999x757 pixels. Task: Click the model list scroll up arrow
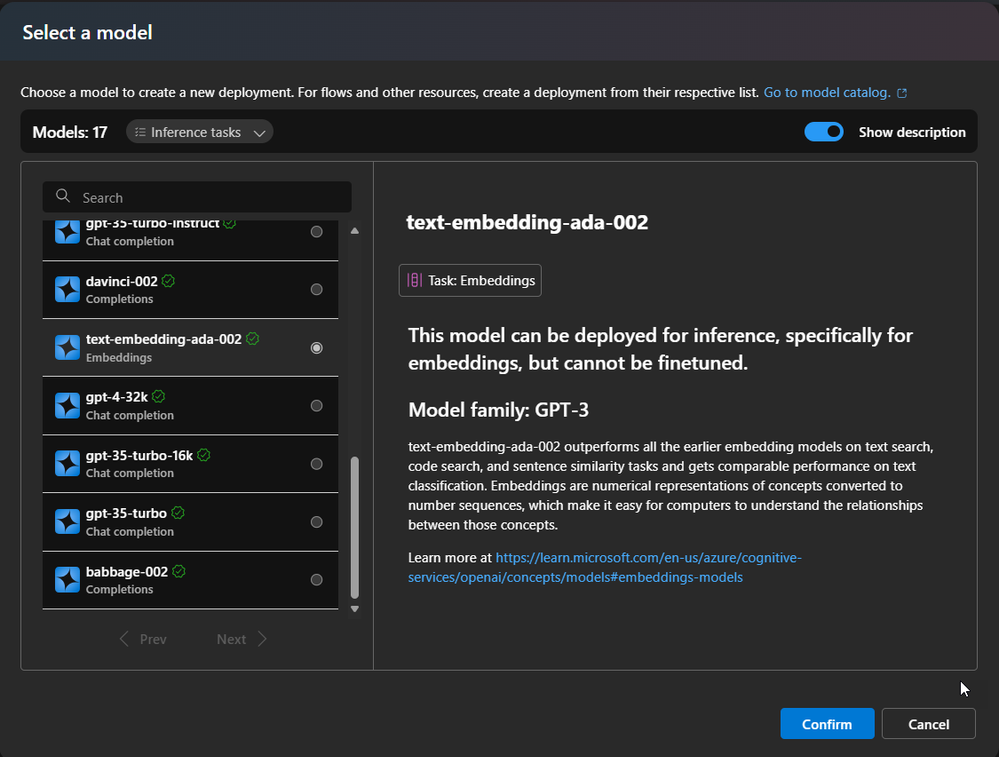pyautogui.click(x=355, y=231)
